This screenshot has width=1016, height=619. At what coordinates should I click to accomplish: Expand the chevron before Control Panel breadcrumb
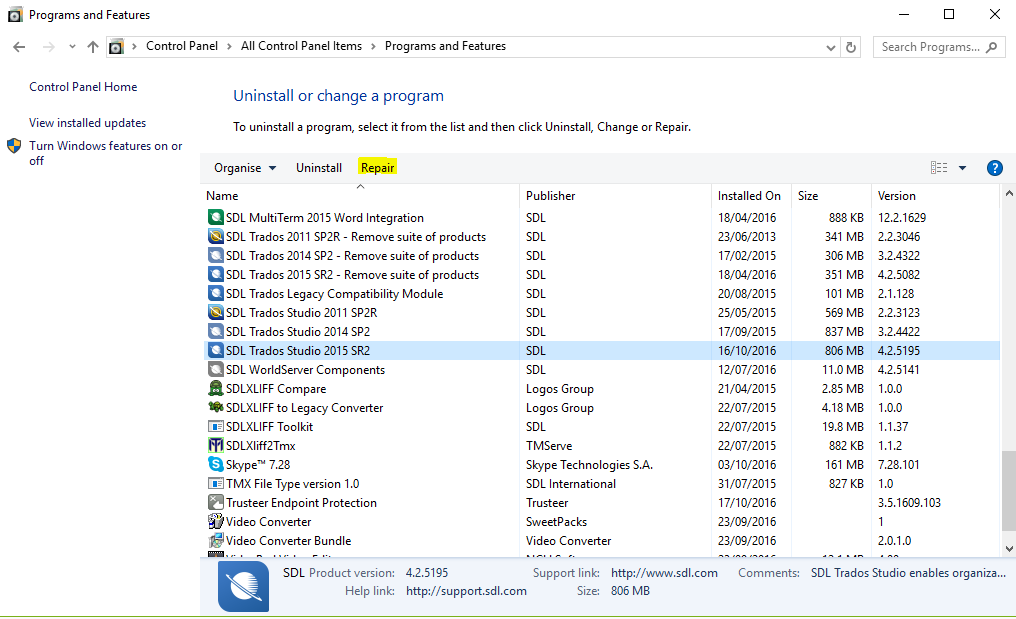click(134, 47)
